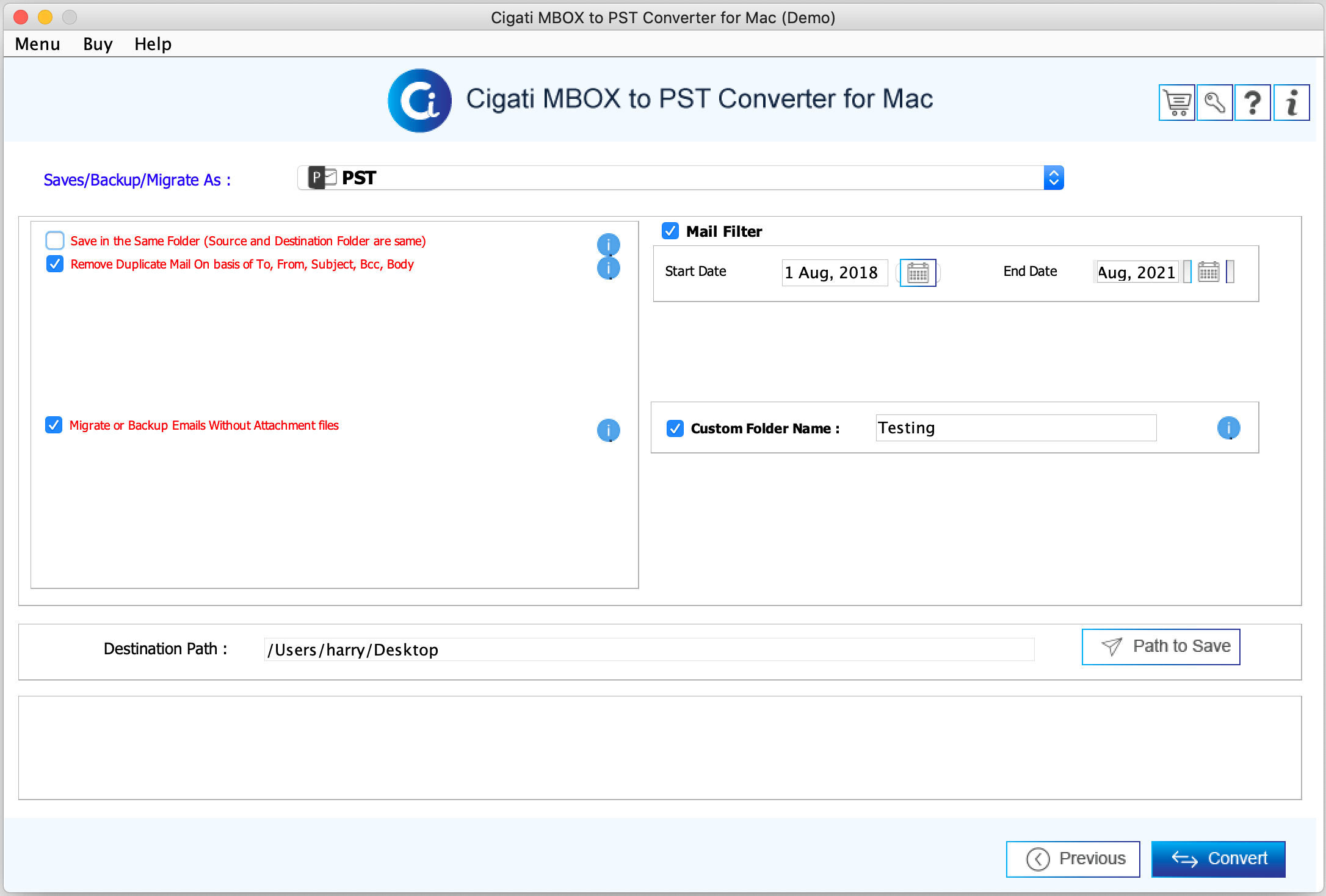Screen dimensions: 1326x896
Task: Open the Menu menu
Action: (37, 44)
